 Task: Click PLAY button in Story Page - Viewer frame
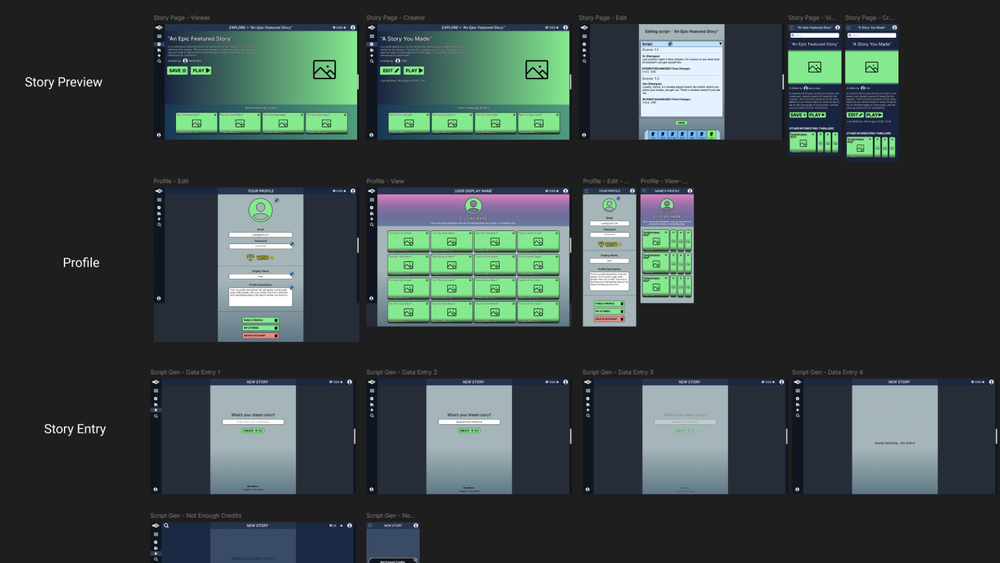tap(201, 70)
